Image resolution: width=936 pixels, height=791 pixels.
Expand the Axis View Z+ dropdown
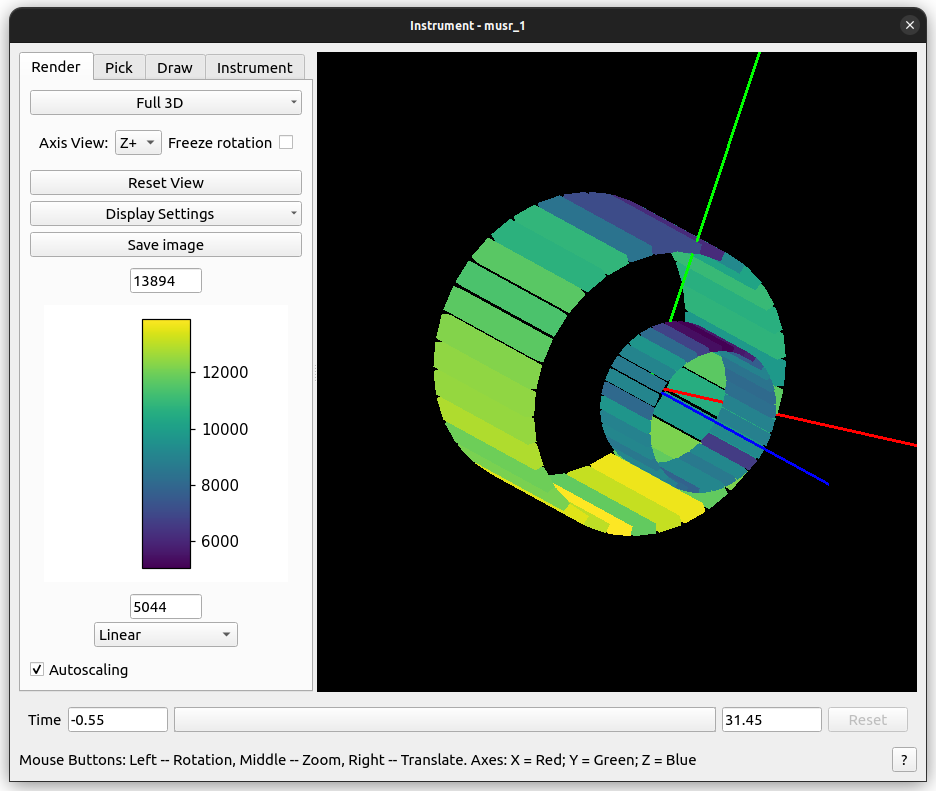138,143
